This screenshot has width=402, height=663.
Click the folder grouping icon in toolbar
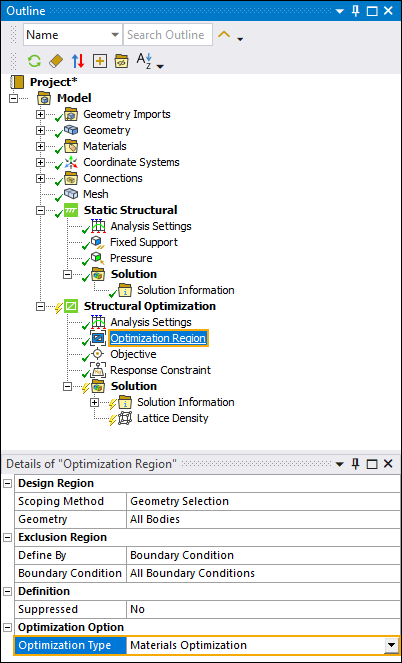click(121, 61)
